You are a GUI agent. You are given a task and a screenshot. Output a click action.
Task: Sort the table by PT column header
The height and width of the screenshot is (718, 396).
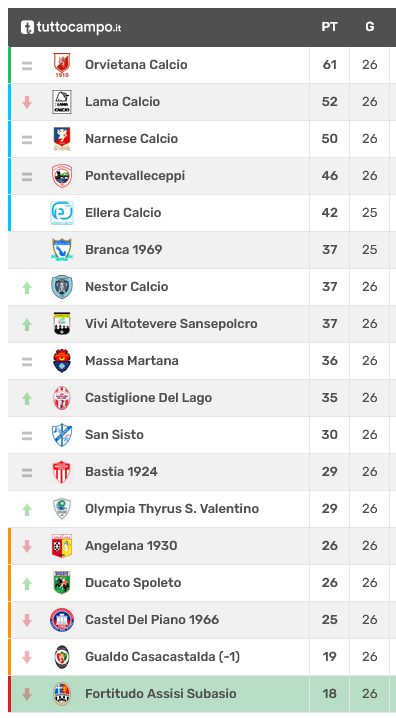pyautogui.click(x=329, y=27)
